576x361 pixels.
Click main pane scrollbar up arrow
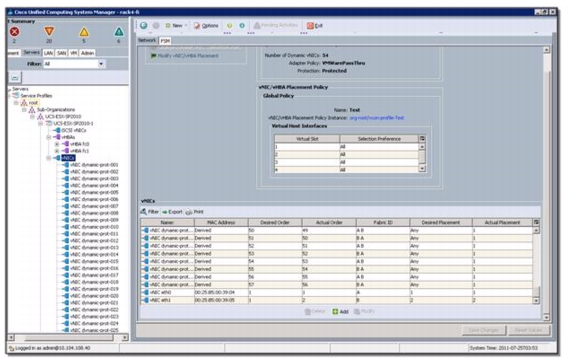(546, 50)
